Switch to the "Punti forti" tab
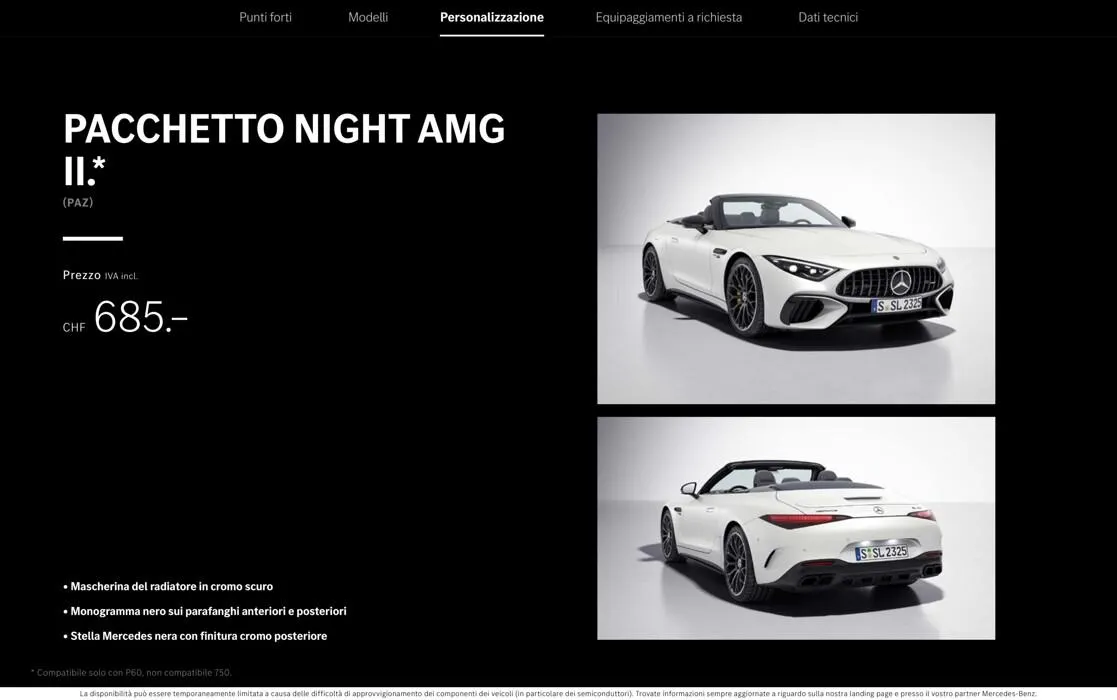 pyautogui.click(x=265, y=16)
